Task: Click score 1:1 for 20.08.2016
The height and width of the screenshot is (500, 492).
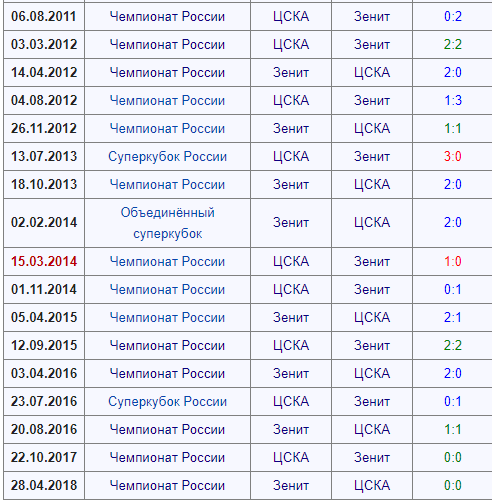Action: click(453, 429)
